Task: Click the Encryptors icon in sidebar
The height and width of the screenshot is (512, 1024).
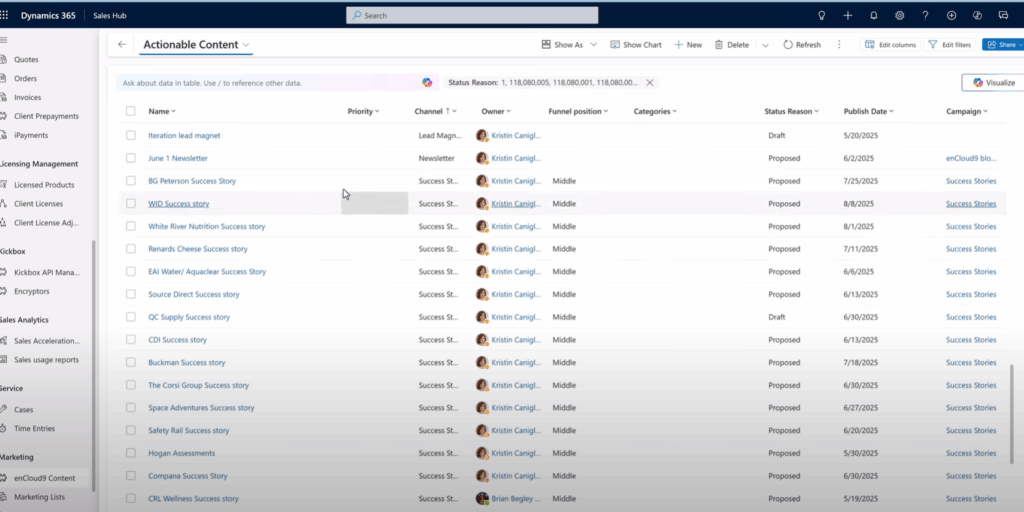Action: click(3, 291)
